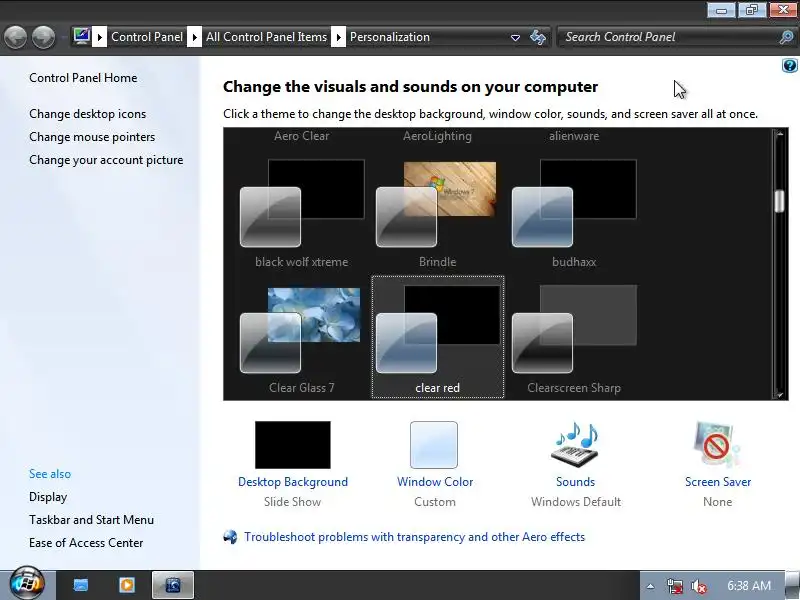Image resolution: width=800 pixels, height=600 pixels.
Task: Click the Sounds link
Action: (576, 482)
